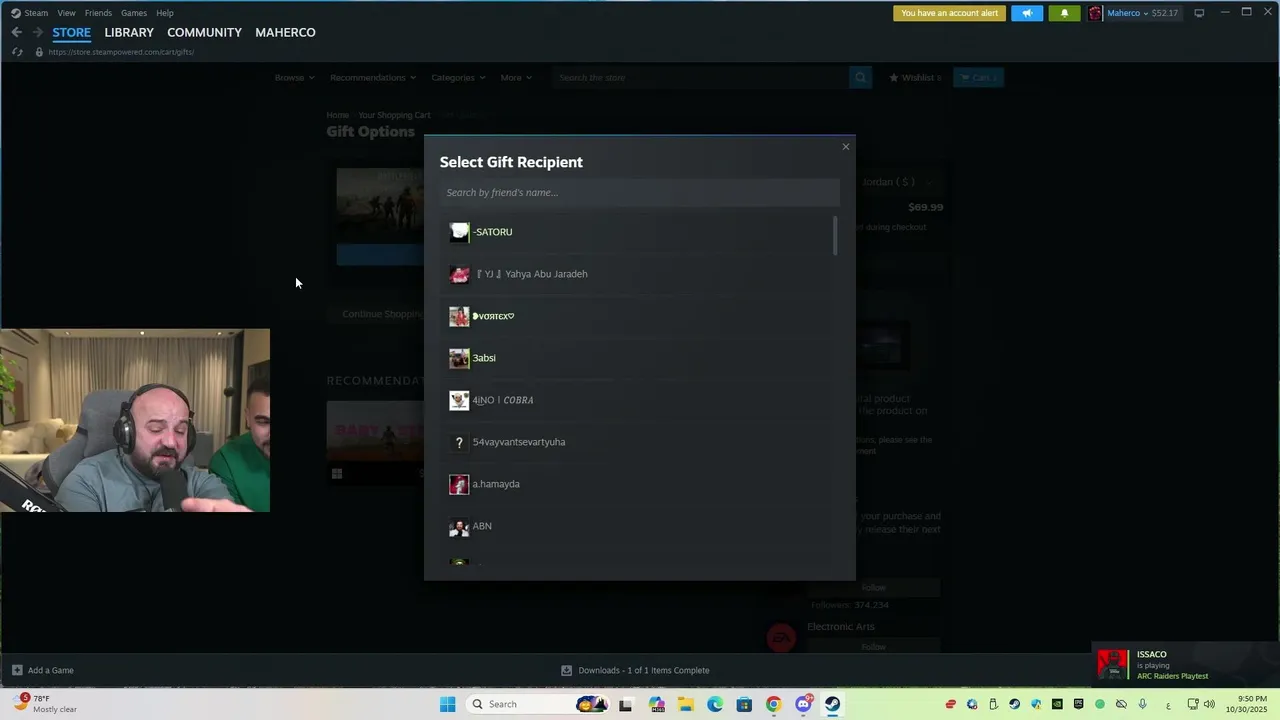
Task: Click the Downloads icon in status bar
Action: coord(566,670)
